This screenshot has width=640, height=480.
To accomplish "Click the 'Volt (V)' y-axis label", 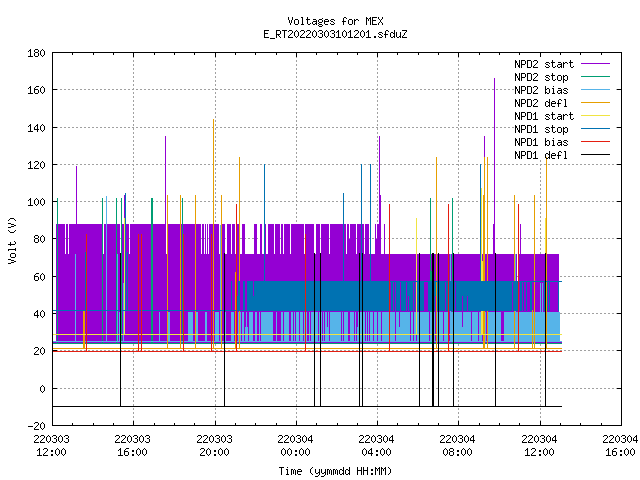I will [x=13, y=240].
